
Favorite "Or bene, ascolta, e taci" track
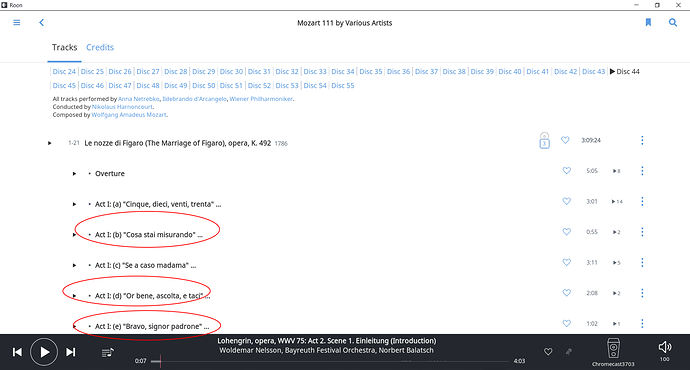[x=566, y=293]
